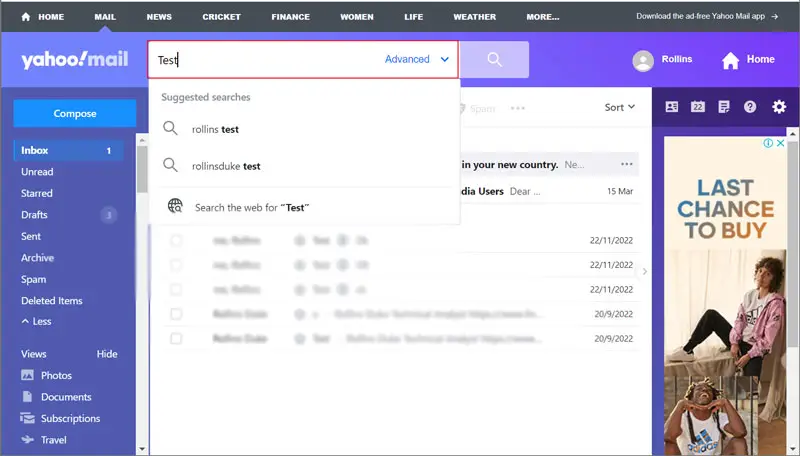Viewport: 800px width, 456px height.
Task: Open the FINANCE tab in top navigation
Action: click(x=291, y=17)
